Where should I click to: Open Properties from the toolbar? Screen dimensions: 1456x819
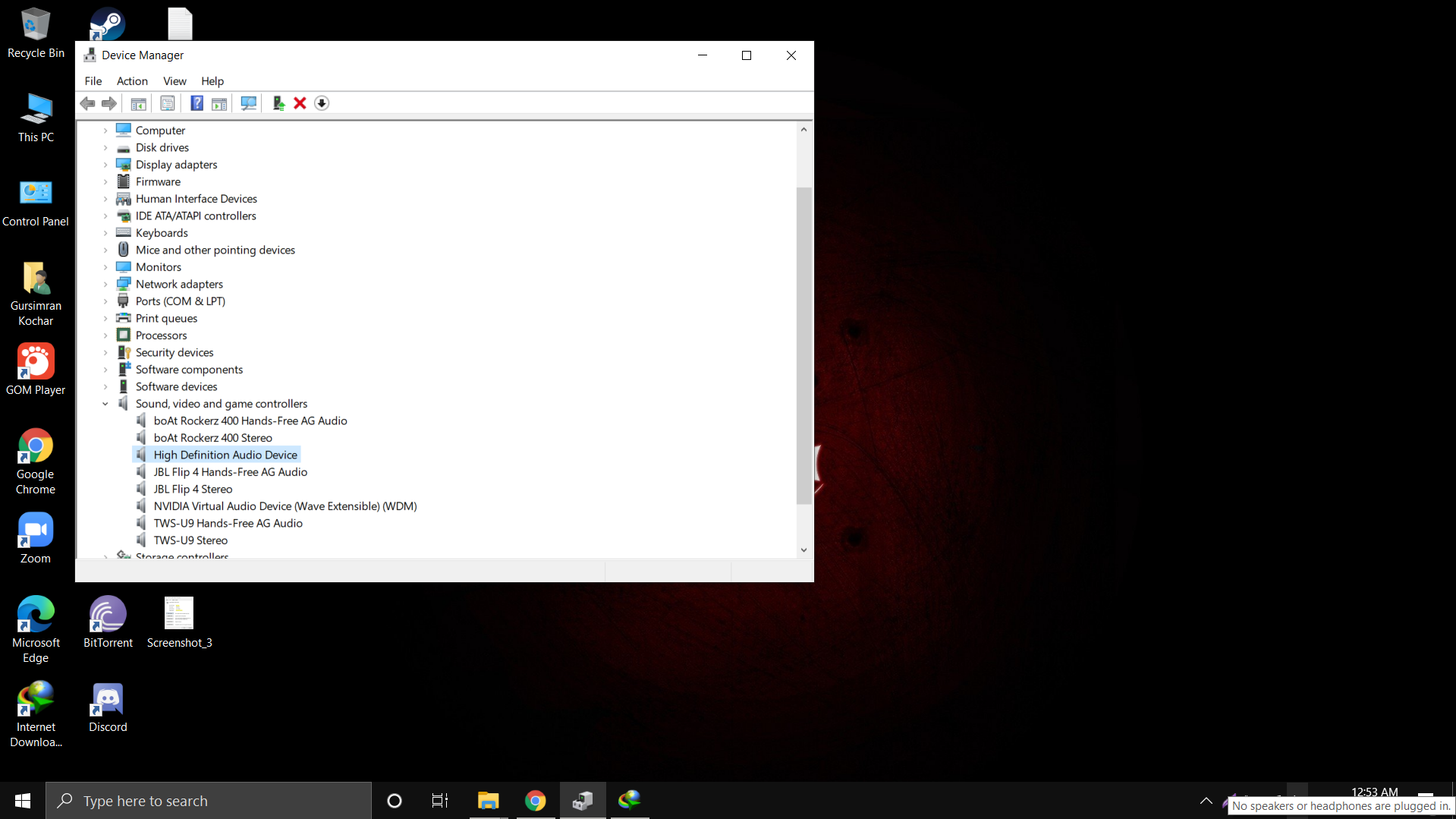pyautogui.click(x=168, y=103)
